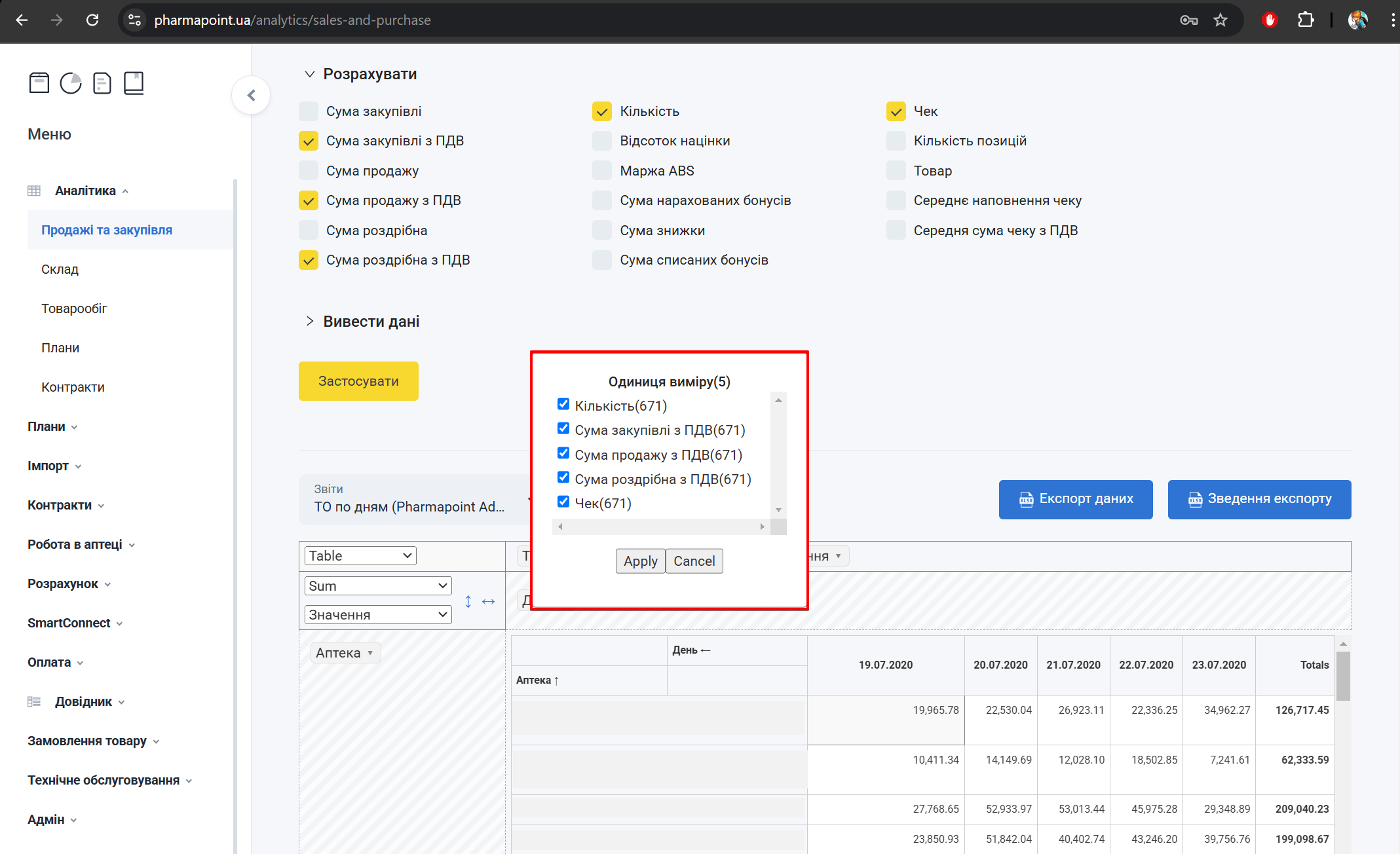Image resolution: width=1400 pixels, height=854 pixels.
Task: Click the horizontal scrollbar in filter popup
Action: [x=660, y=527]
